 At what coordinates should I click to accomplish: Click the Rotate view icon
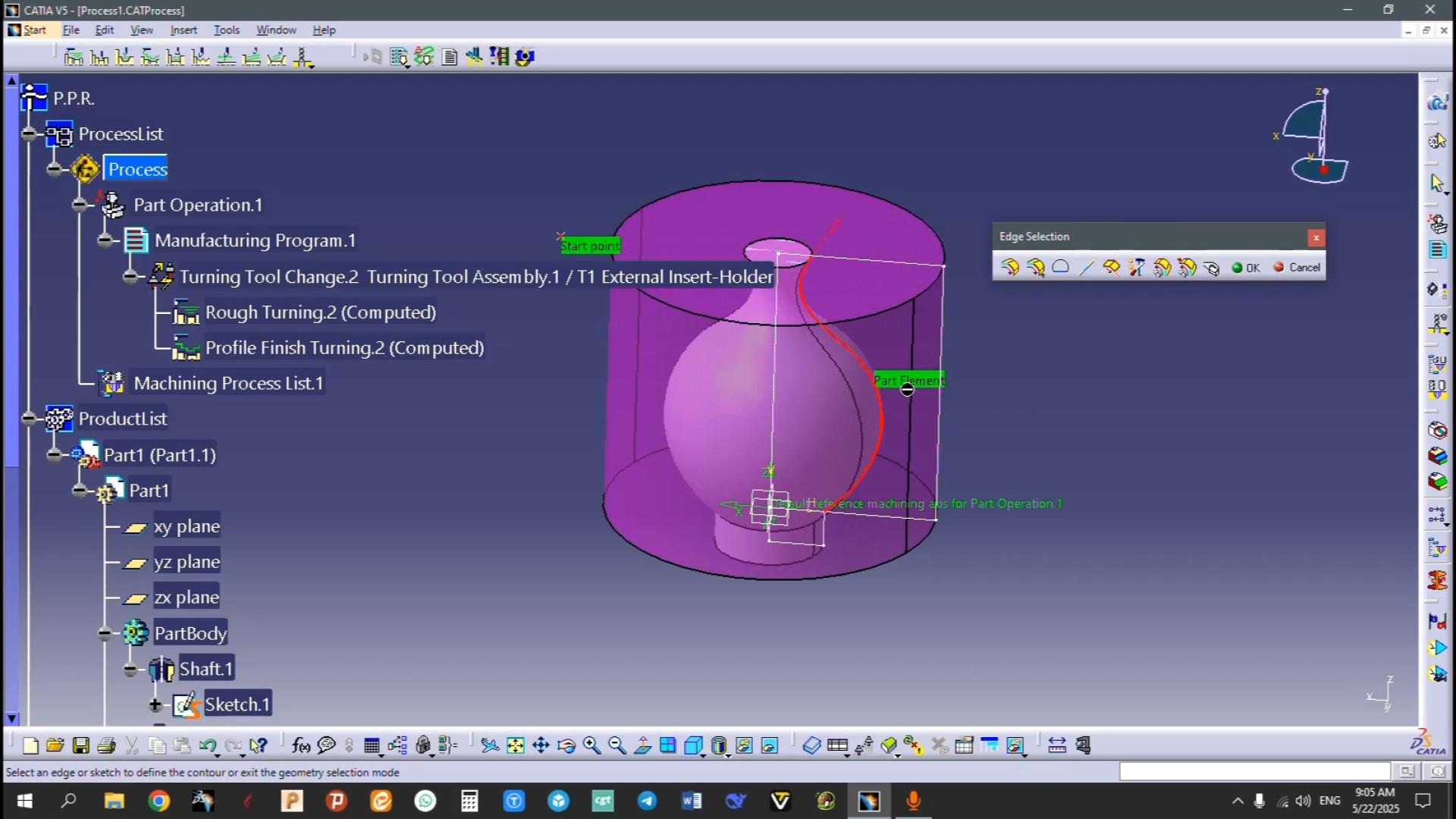566,745
